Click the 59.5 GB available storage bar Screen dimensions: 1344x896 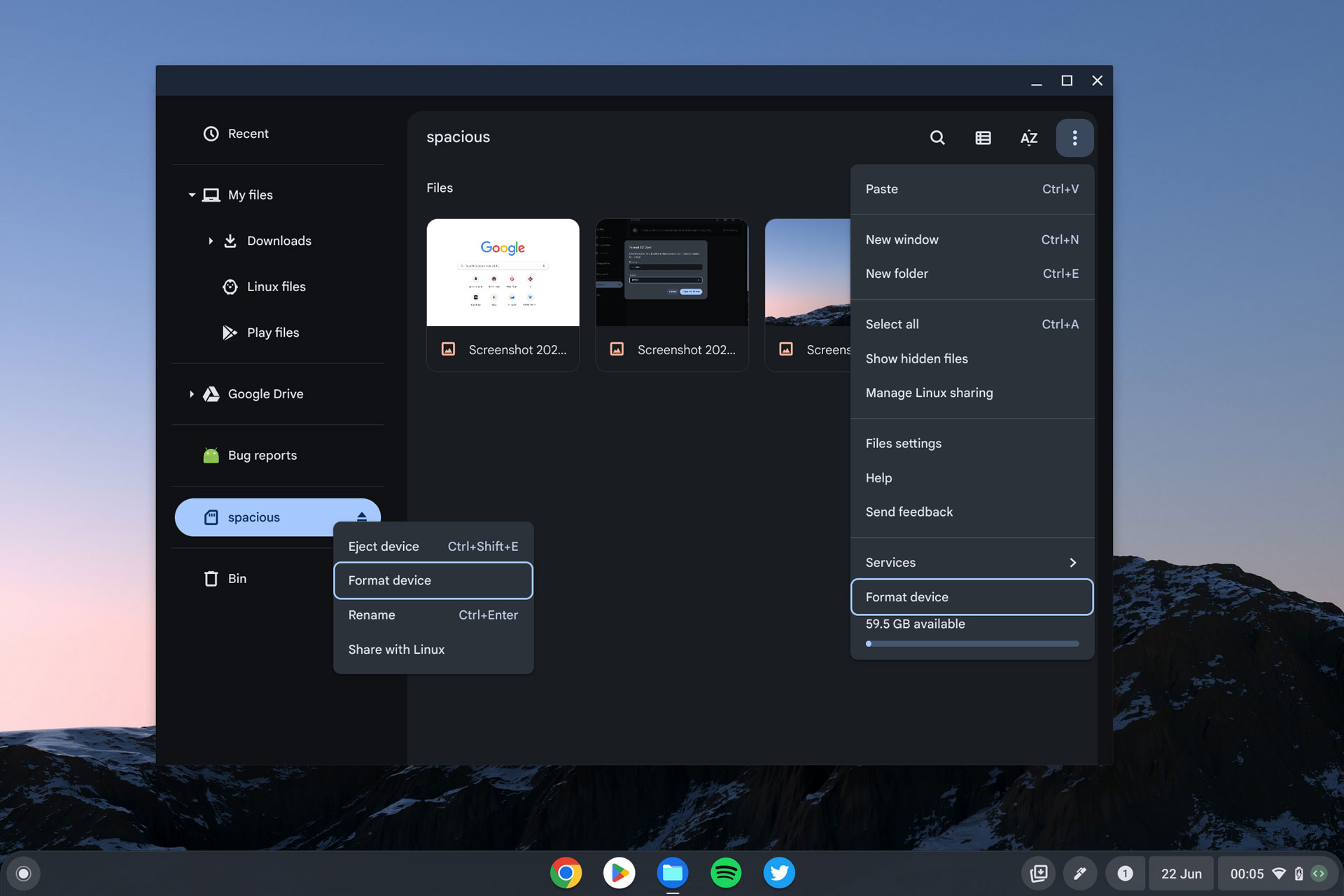pos(972,643)
